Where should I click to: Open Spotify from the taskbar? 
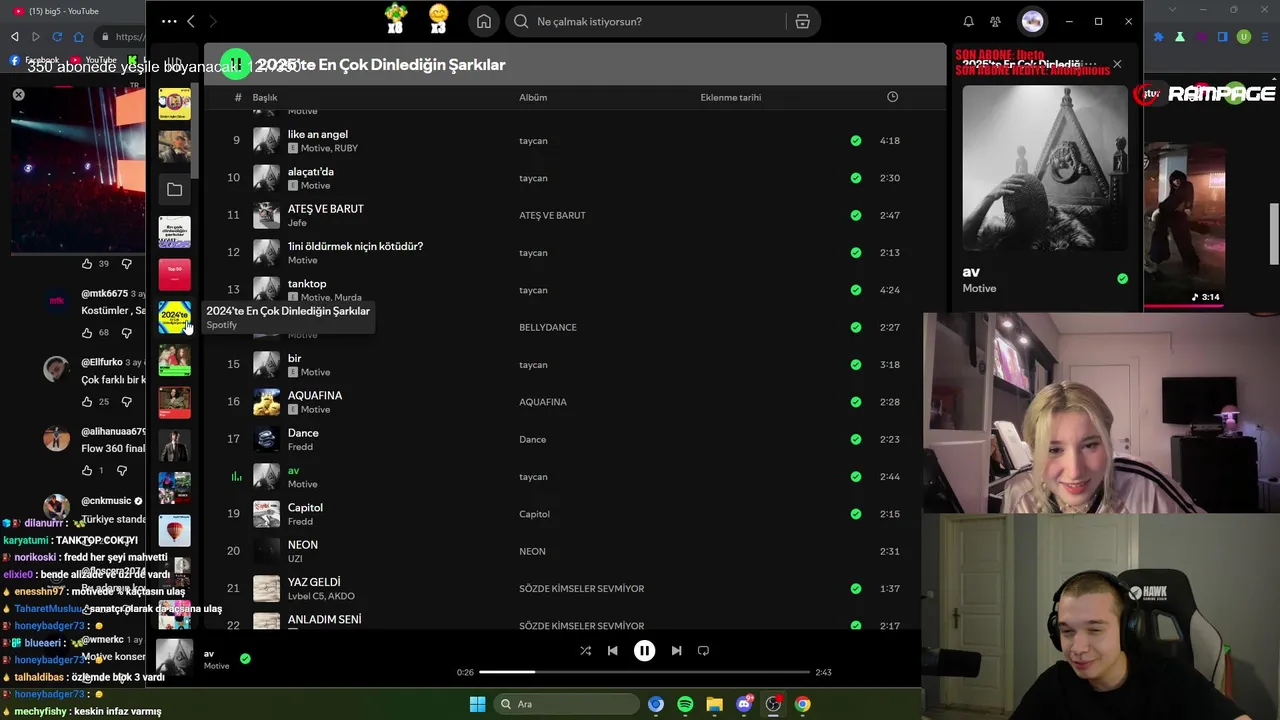[685, 704]
